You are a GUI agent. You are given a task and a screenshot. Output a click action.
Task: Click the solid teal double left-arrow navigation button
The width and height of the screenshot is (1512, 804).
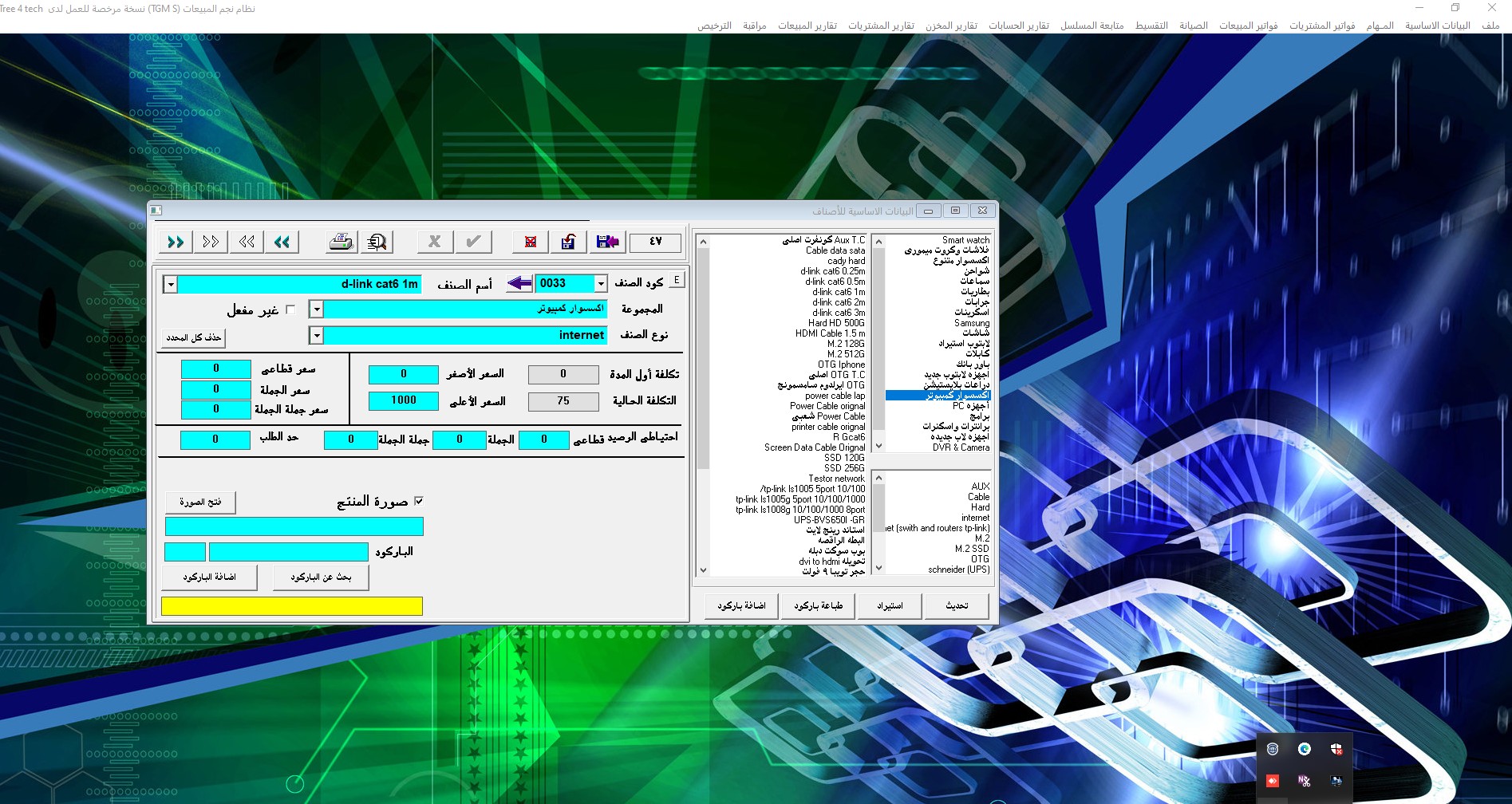[282, 242]
